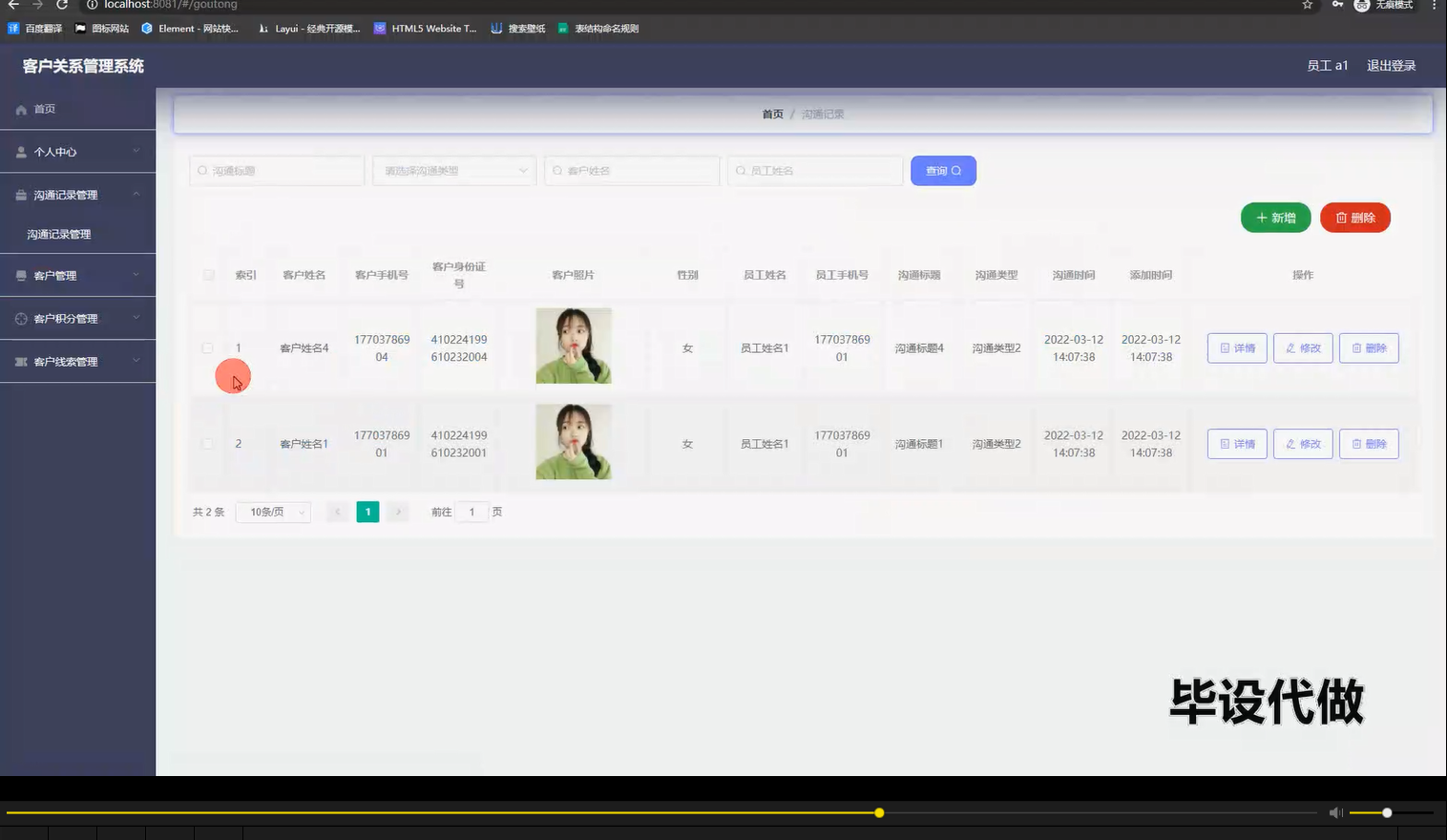Expand 个人中心 menu chevron
This screenshot has width=1447, height=840.
click(136, 151)
